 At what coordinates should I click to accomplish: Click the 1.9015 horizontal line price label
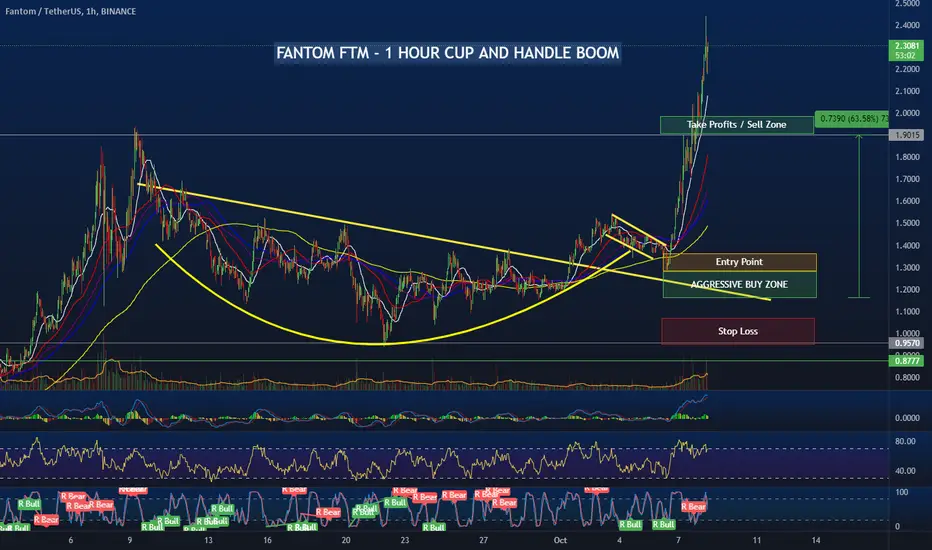pos(906,135)
